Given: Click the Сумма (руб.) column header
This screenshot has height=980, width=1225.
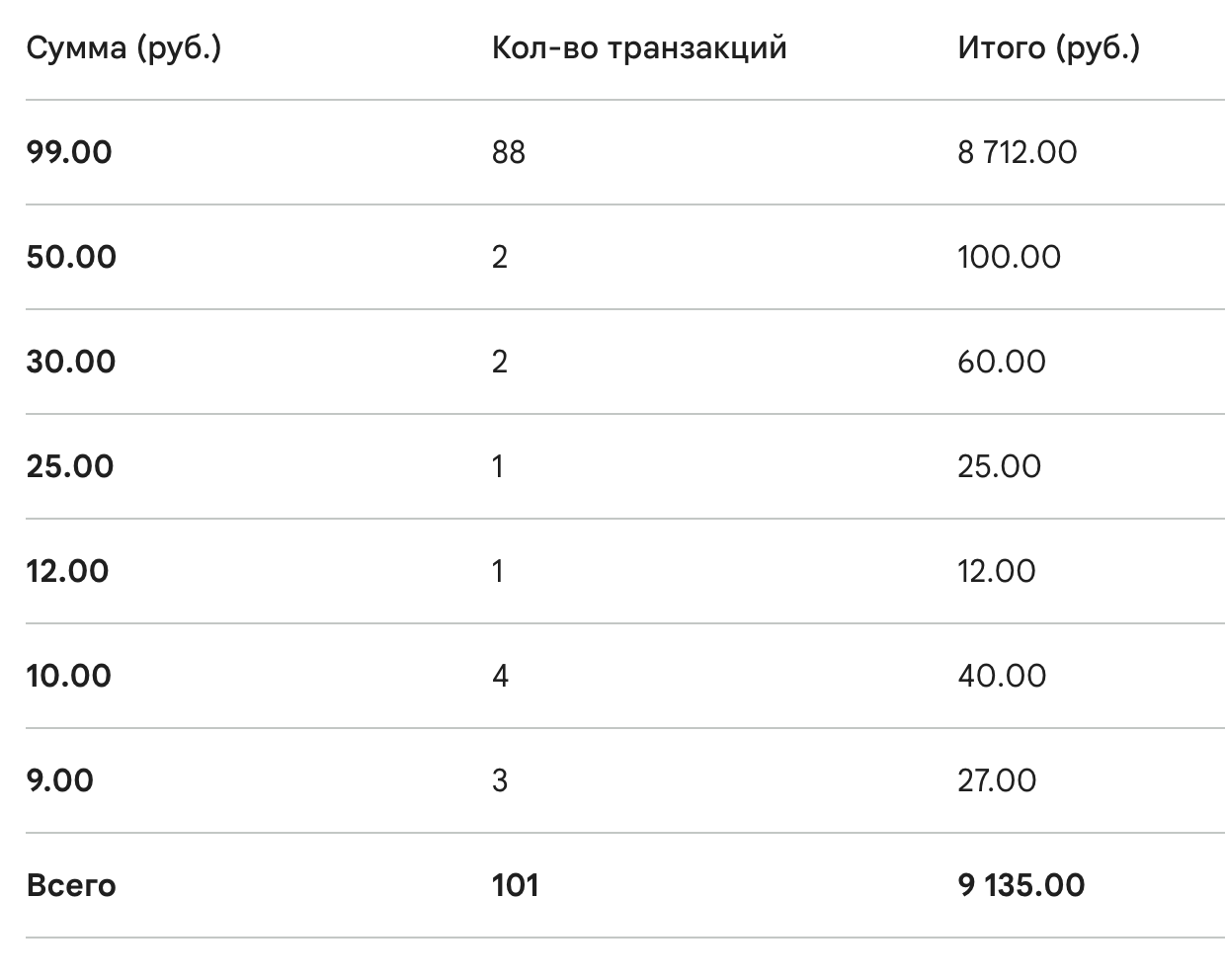Looking at the screenshot, I should pos(123,48).
